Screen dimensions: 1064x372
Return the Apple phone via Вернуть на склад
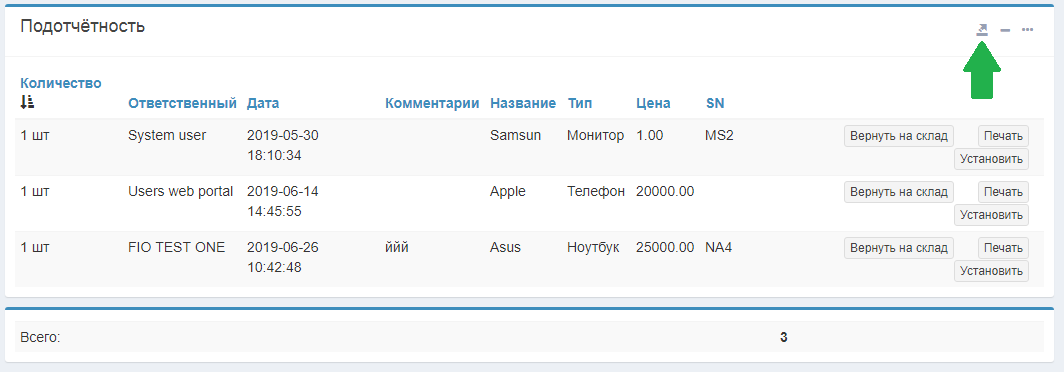coord(899,192)
